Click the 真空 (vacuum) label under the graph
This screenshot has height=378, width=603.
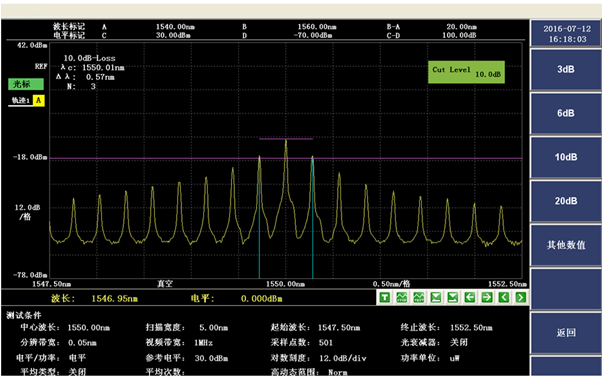click(165, 284)
